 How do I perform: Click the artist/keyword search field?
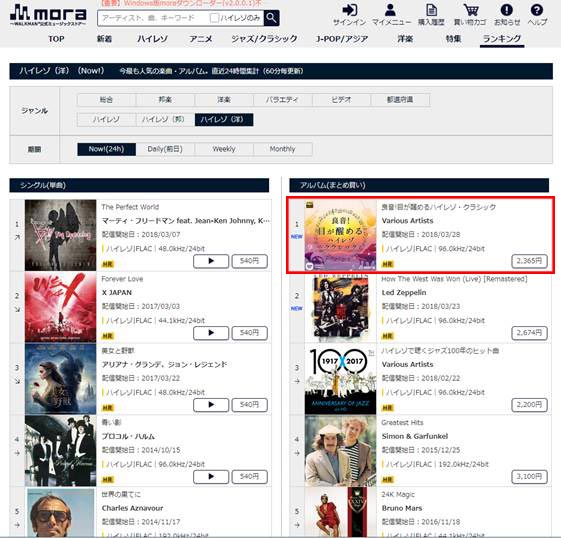tap(154, 18)
